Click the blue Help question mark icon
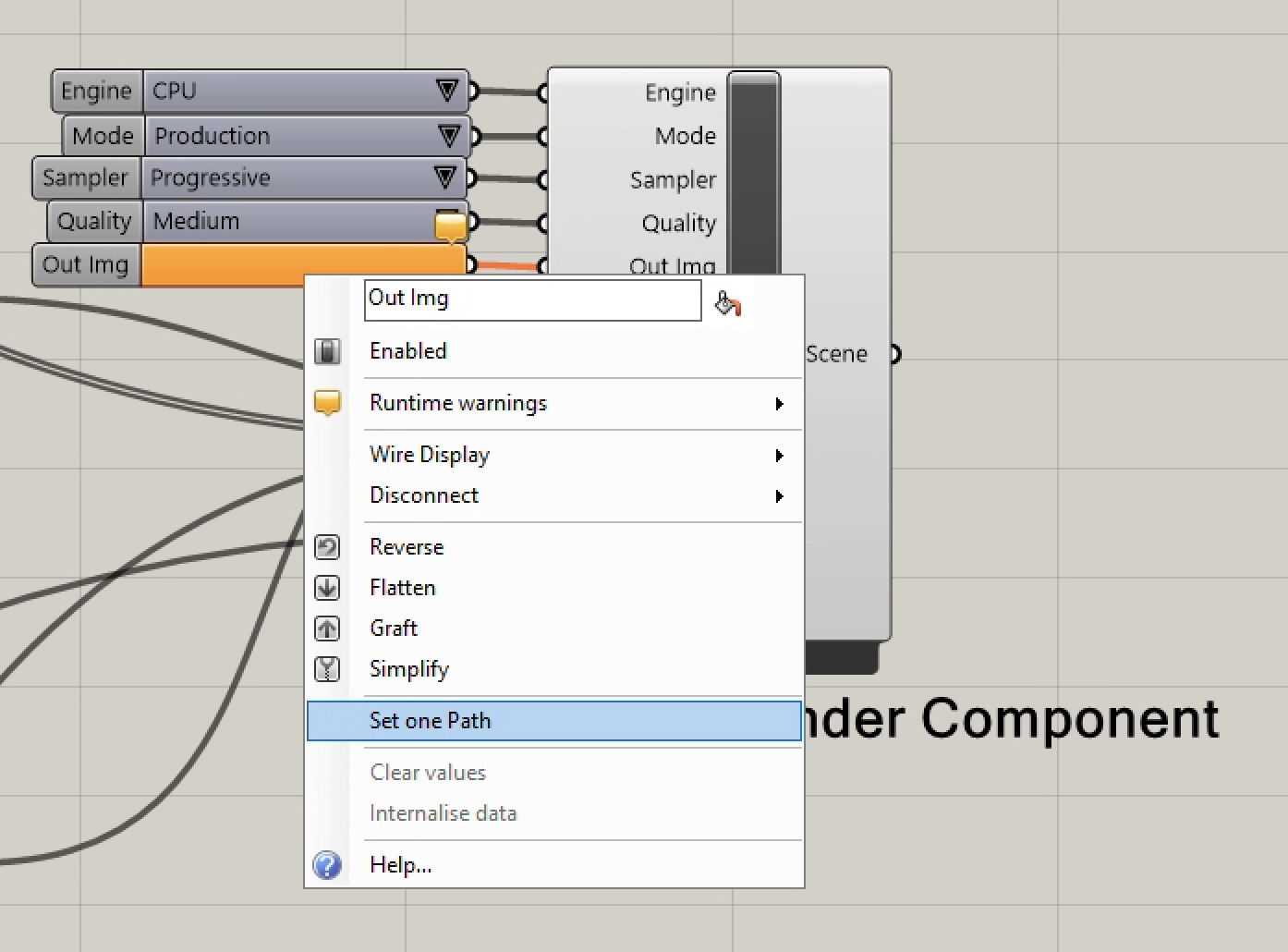Screen dimensions: 1288x952 point(327,865)
